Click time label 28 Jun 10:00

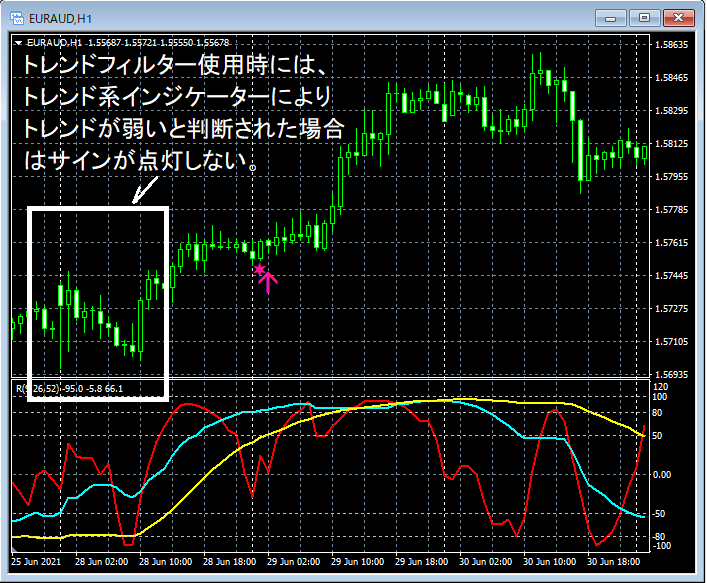[x=165, y=562]
